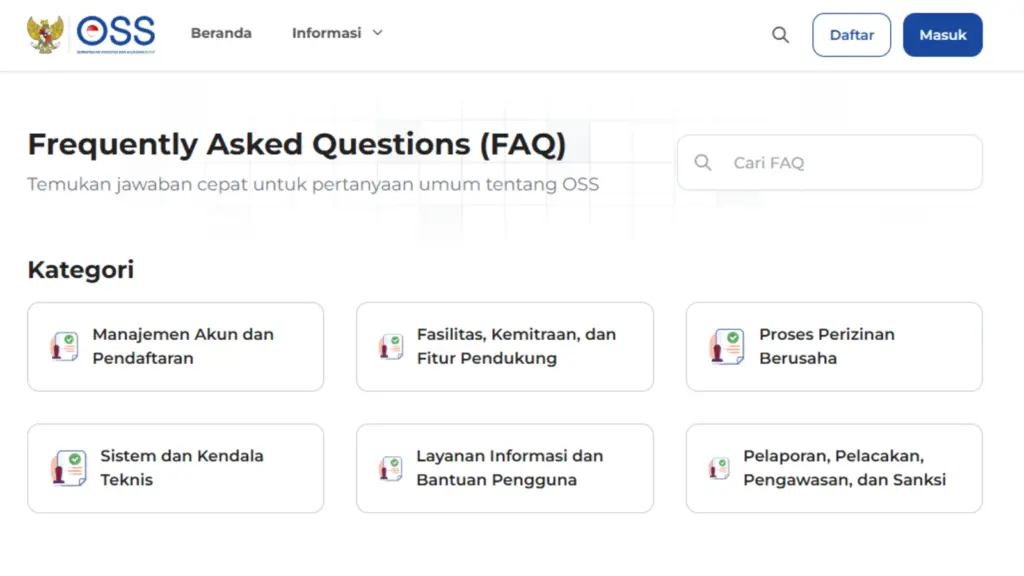Click the Daftar button

click(852, 35)
